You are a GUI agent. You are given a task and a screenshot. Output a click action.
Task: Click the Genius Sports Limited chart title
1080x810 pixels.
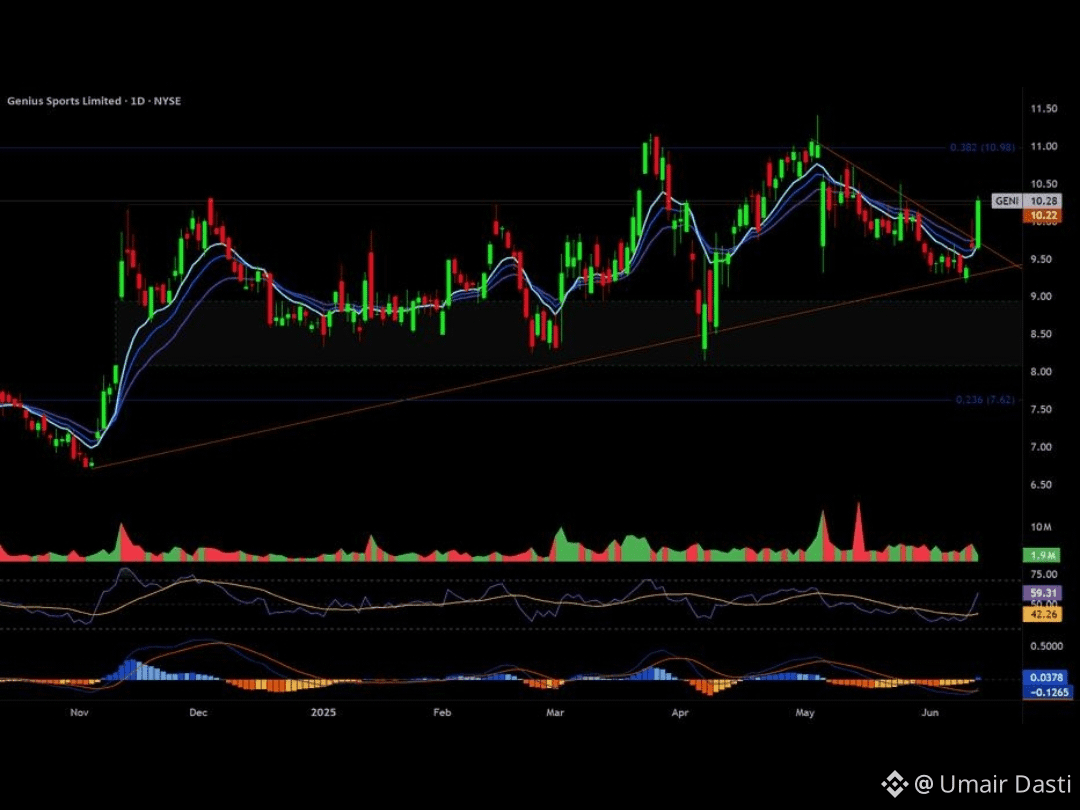94,101
